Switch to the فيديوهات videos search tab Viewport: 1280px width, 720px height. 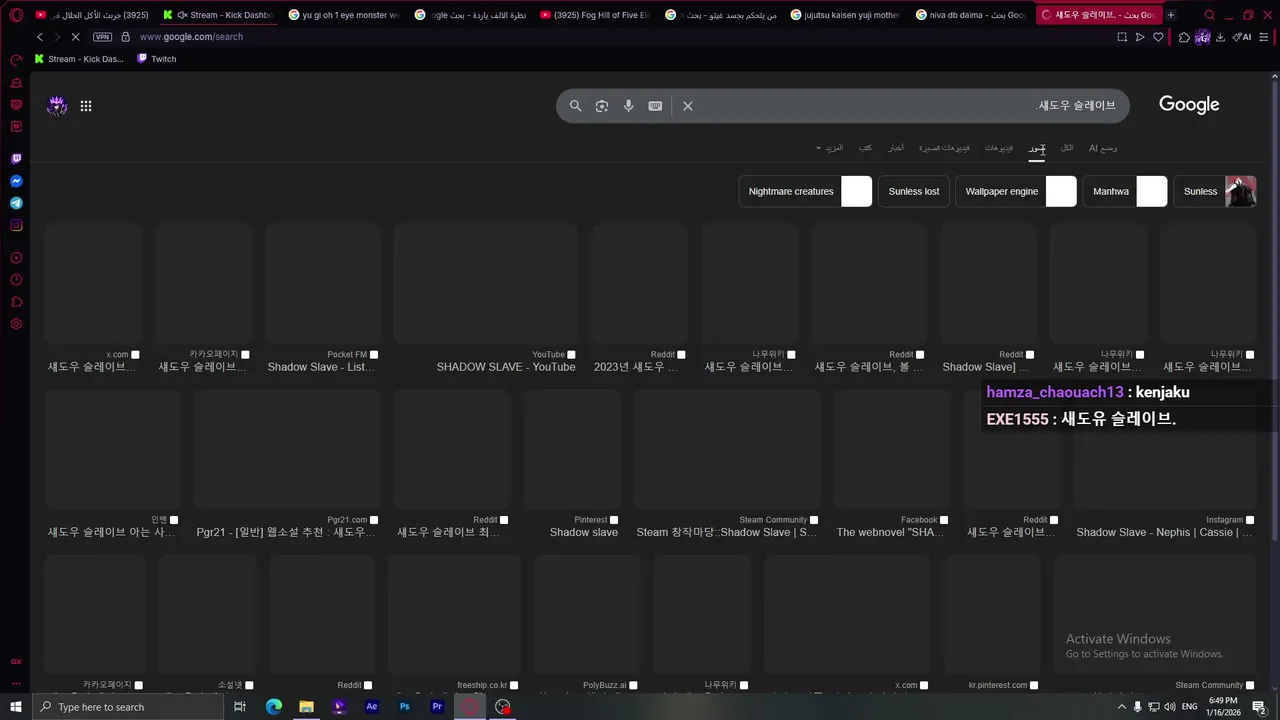[999, 148]
